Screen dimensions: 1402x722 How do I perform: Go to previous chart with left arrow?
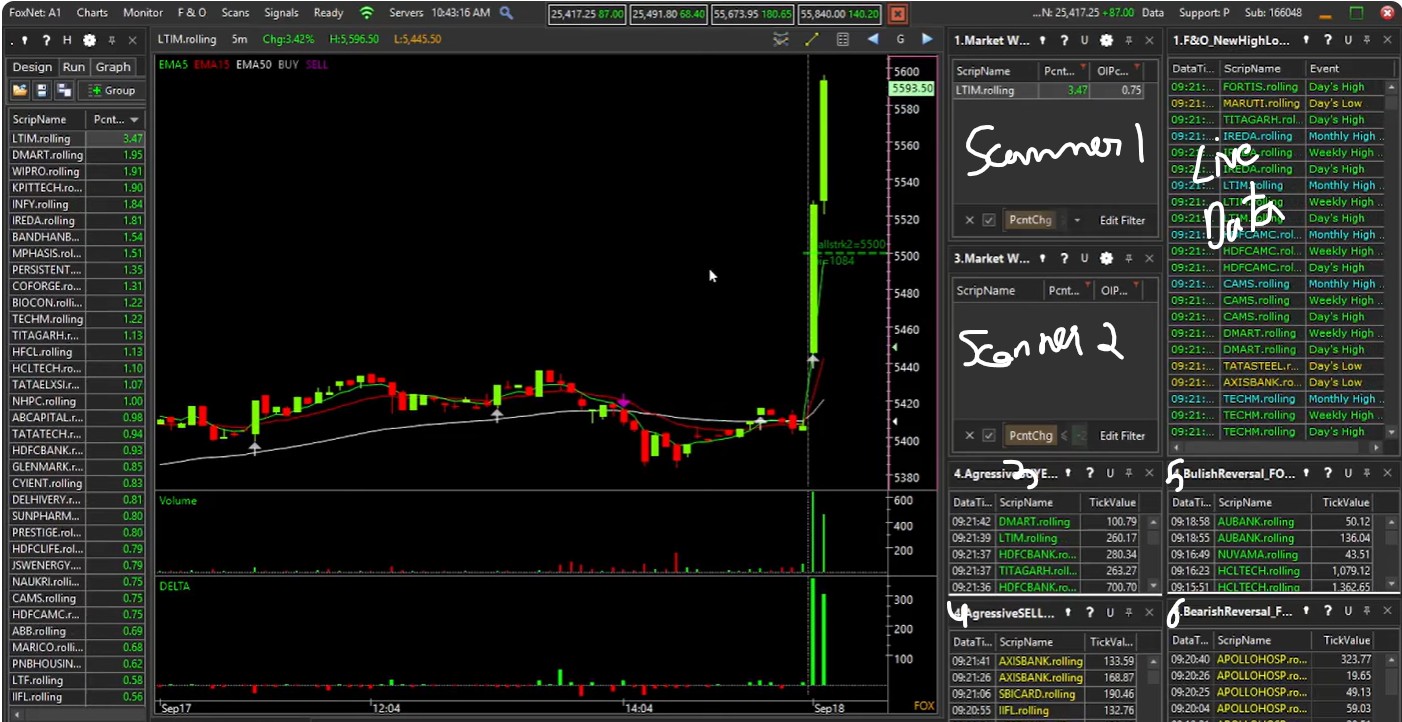point(873,39)
